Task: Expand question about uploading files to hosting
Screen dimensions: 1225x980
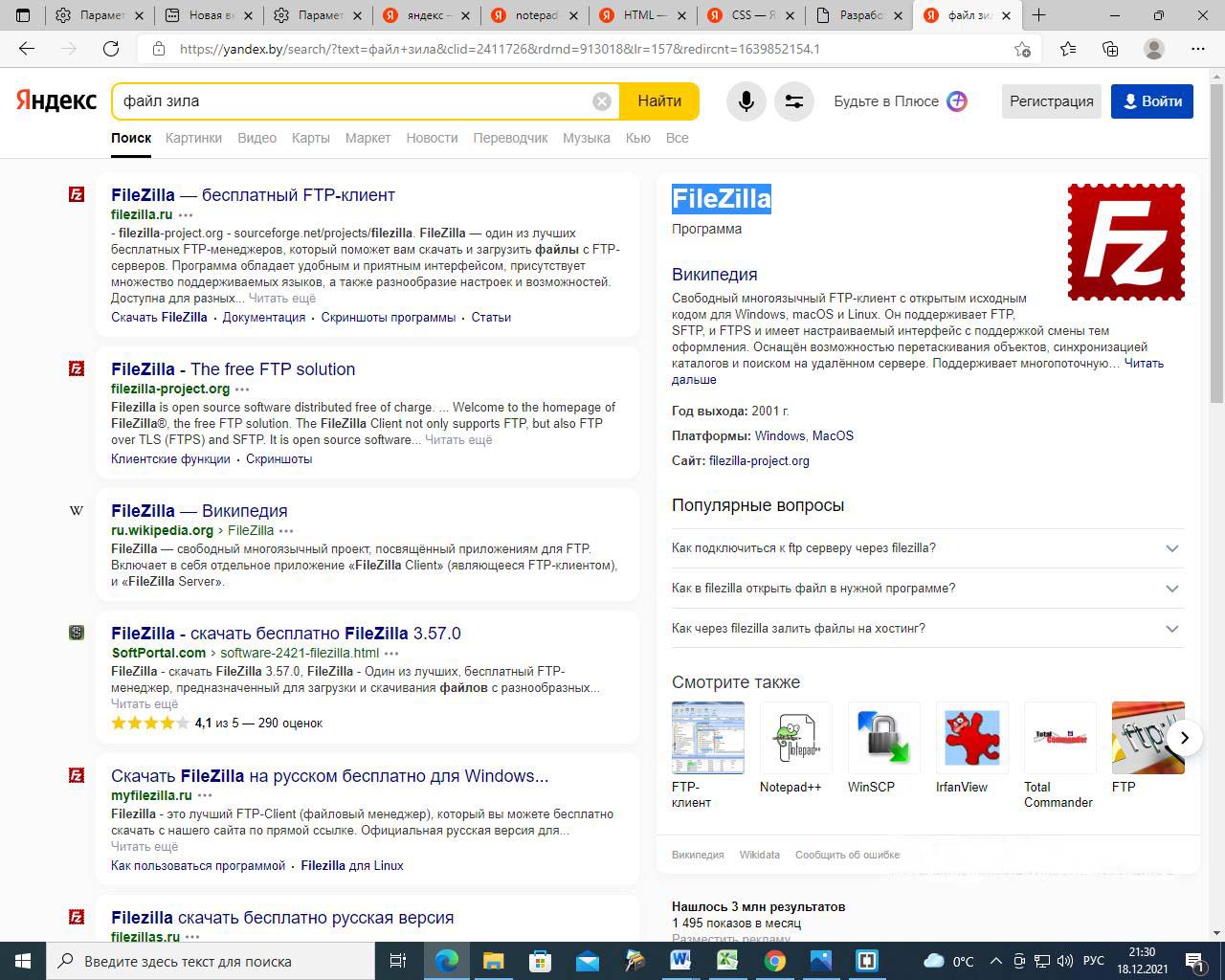Action: [1171, 629]
